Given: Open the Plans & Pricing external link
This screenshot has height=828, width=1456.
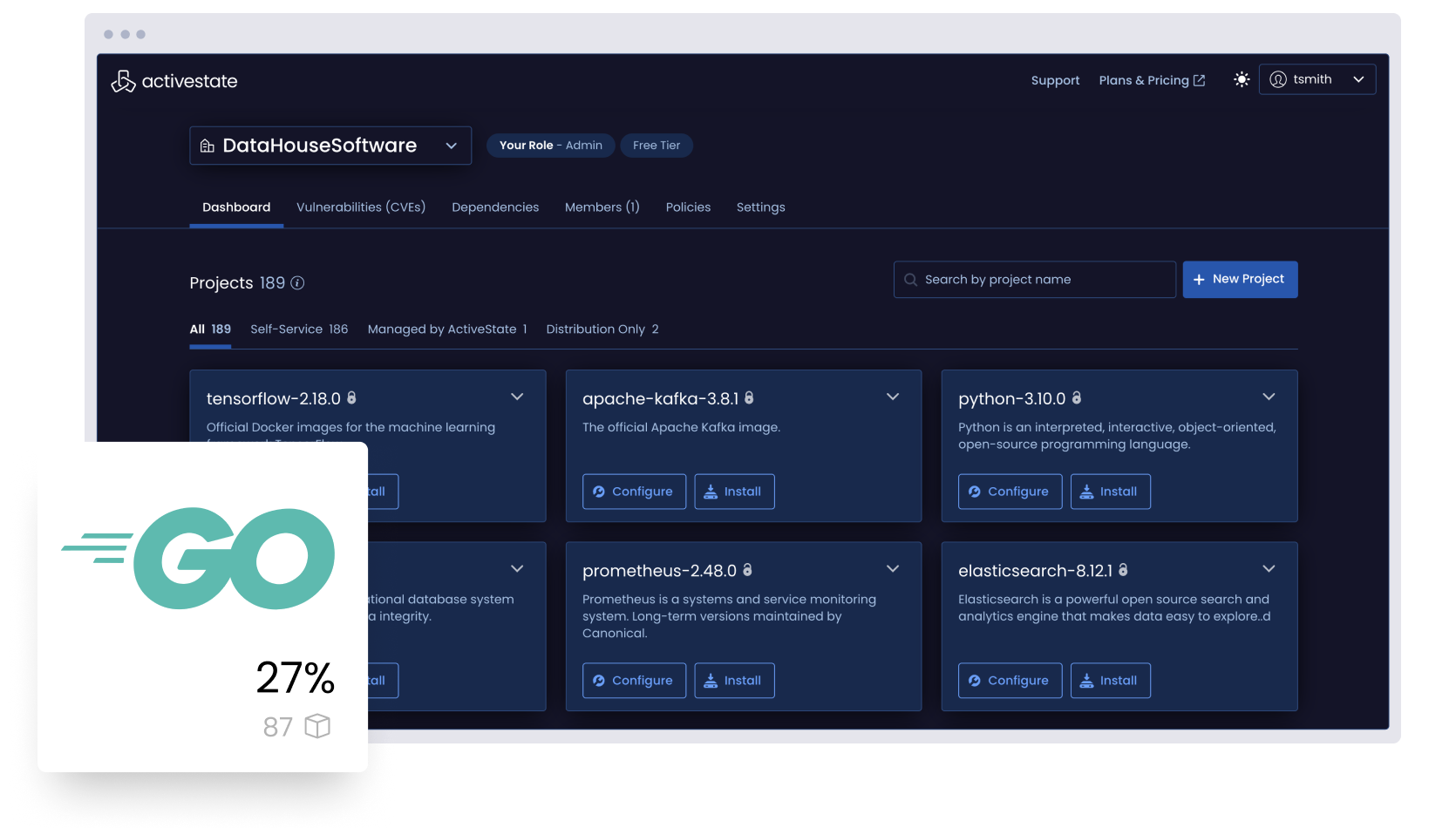Looking at the screenshot, I should 1152,80.
